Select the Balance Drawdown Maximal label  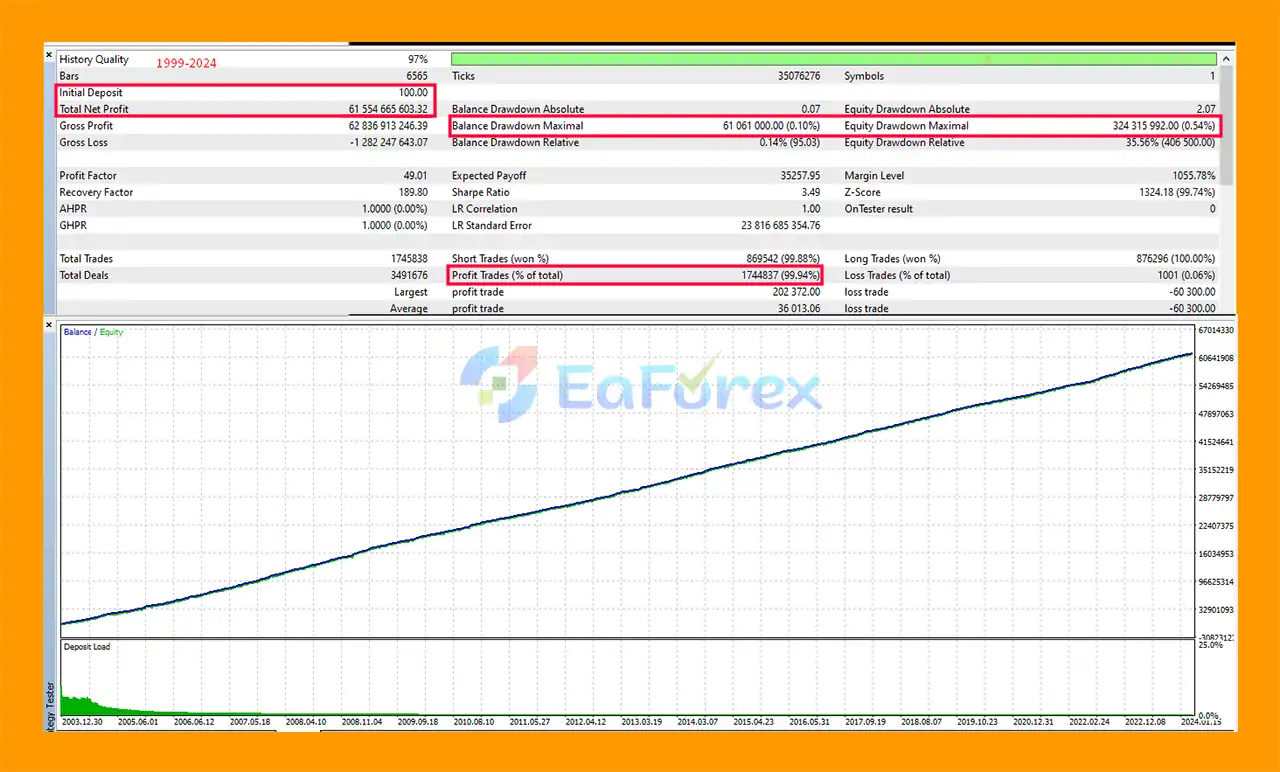pyautogui.click(x=517, y=126)
